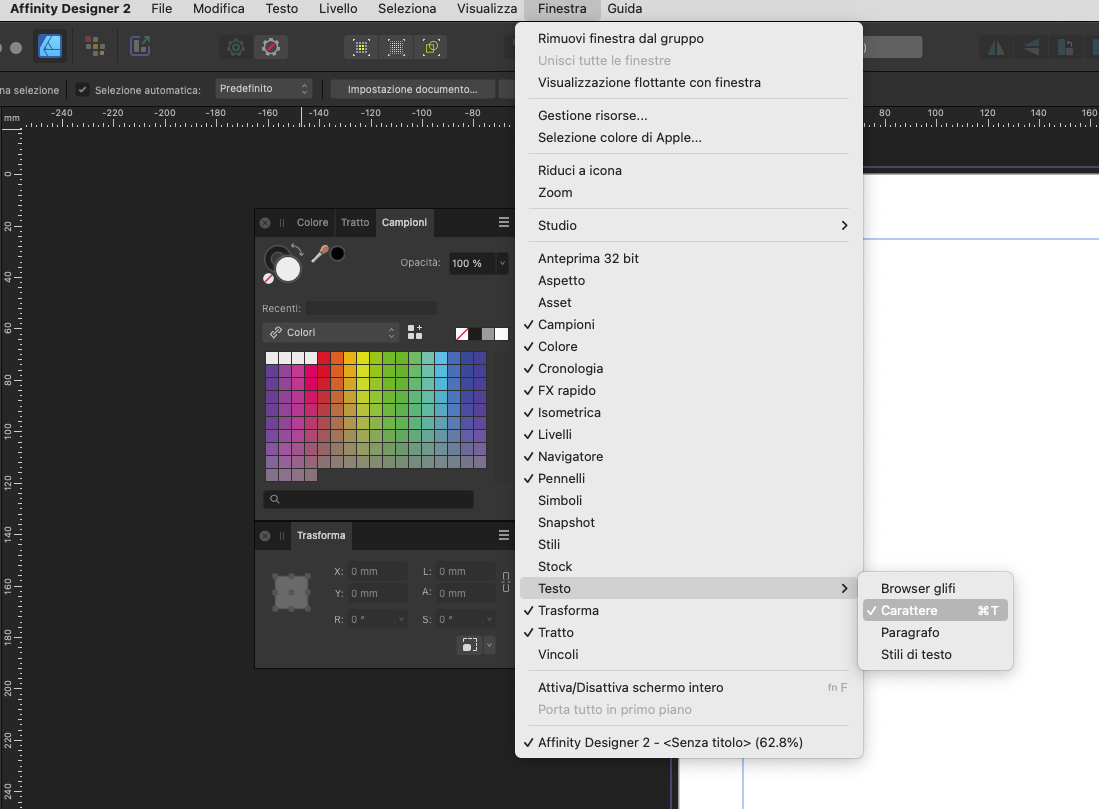Viewport: 1099px width, 809px height.
Task: Open the File menu
Action: [x=161, y=9]
